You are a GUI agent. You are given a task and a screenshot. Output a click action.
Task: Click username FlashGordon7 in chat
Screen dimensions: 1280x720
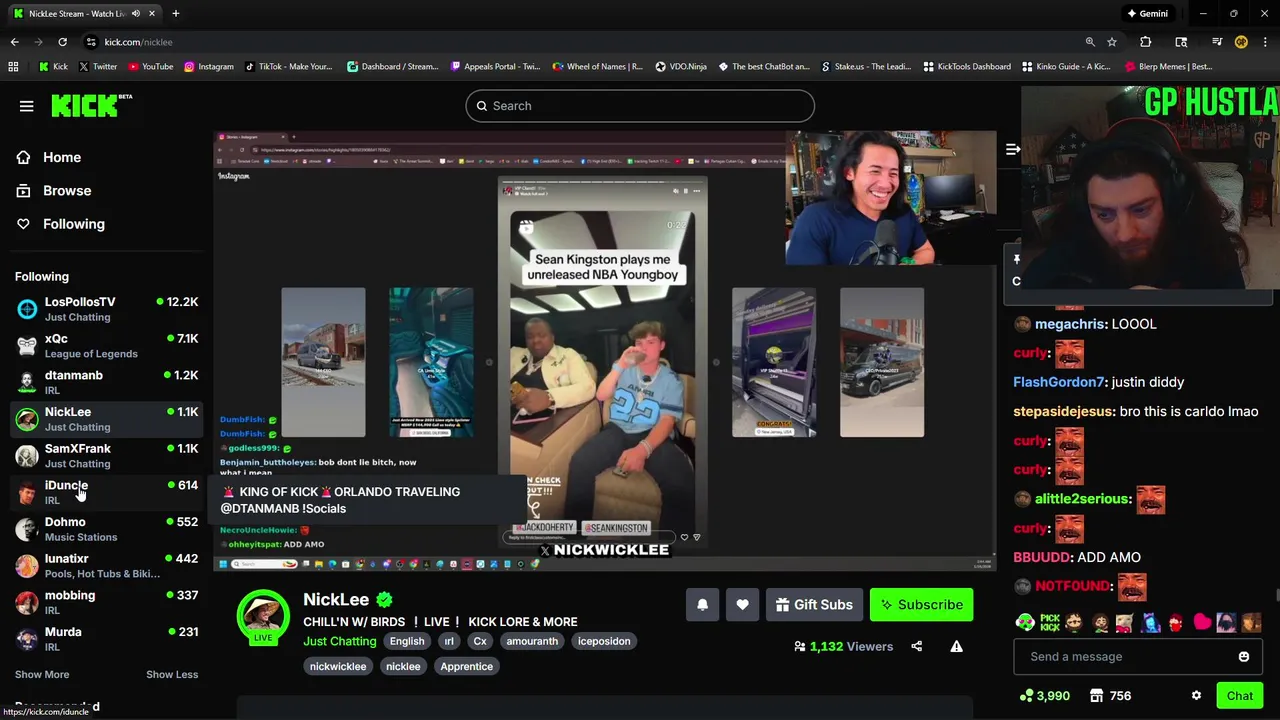pyautogui.click(x=1059, y=382)
